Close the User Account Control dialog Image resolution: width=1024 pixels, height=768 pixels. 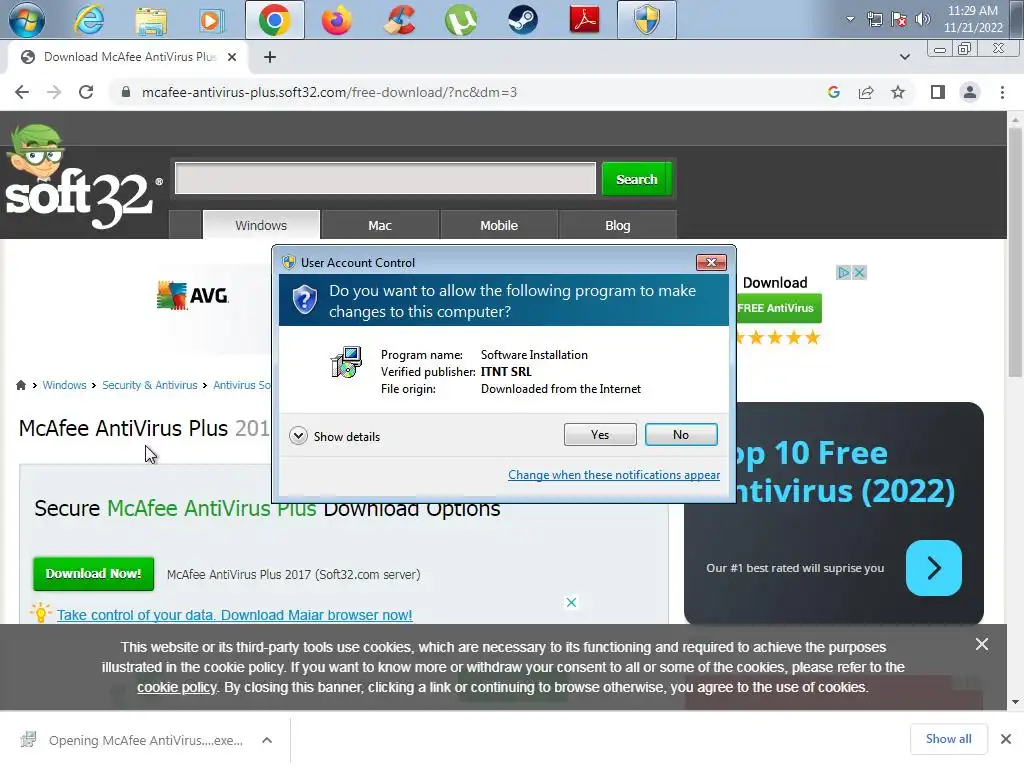(x=711, y=263)
